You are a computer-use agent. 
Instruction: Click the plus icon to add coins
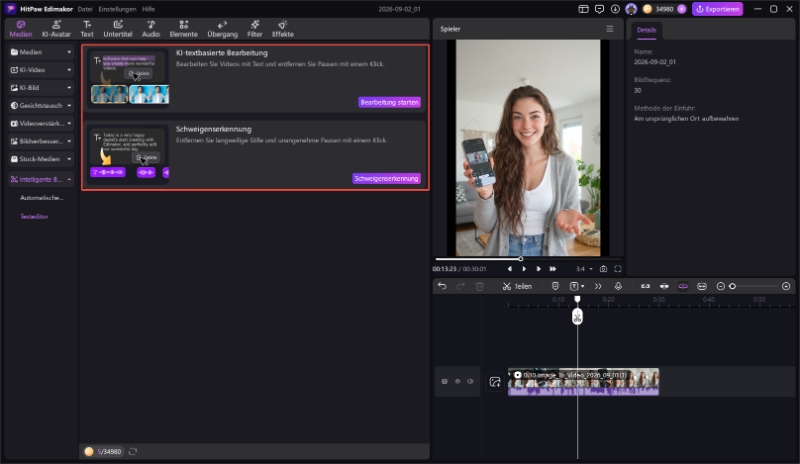(x=681, y=9)
